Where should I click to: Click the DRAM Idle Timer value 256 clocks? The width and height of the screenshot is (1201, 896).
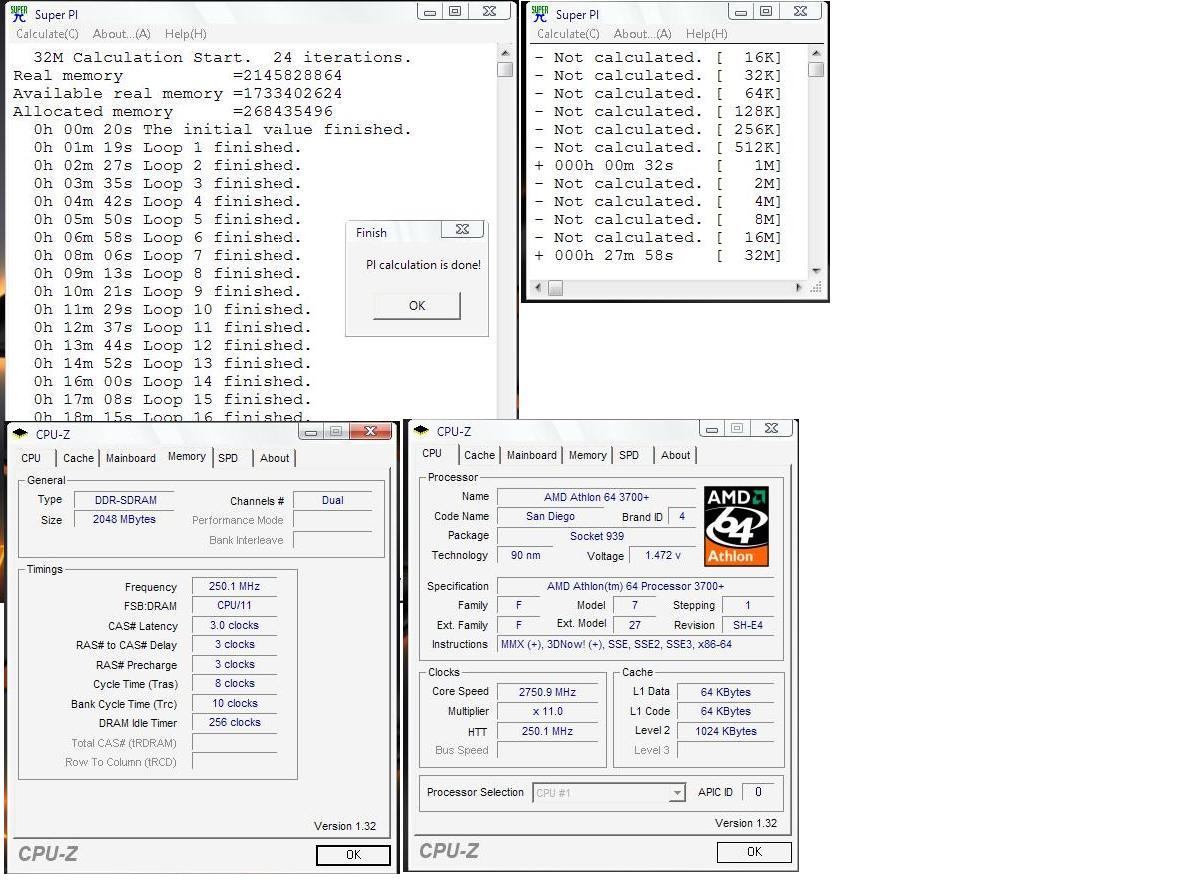pyautogui.click(x=234, y=723)
